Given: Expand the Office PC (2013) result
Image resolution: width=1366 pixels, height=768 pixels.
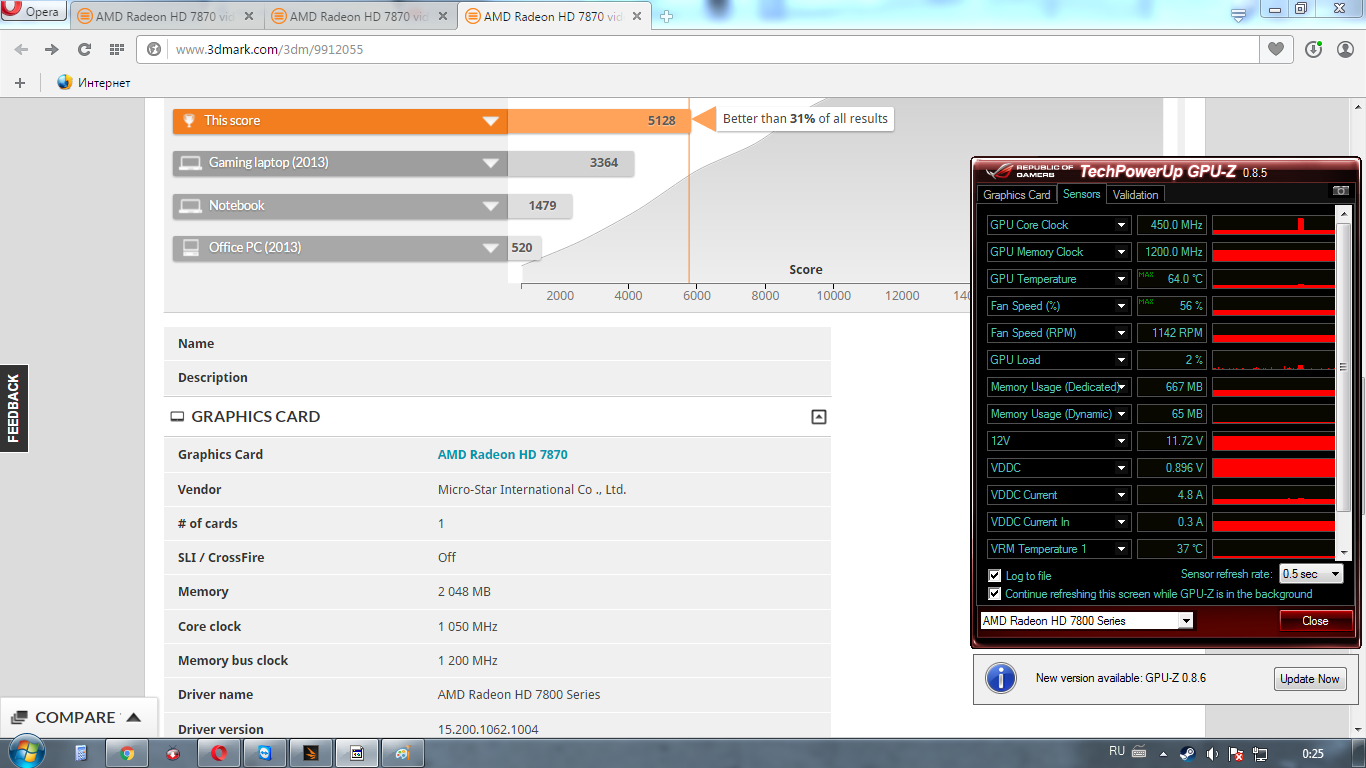Looking at the screenshot, I should pyautogui.click(x=490, y=248).
